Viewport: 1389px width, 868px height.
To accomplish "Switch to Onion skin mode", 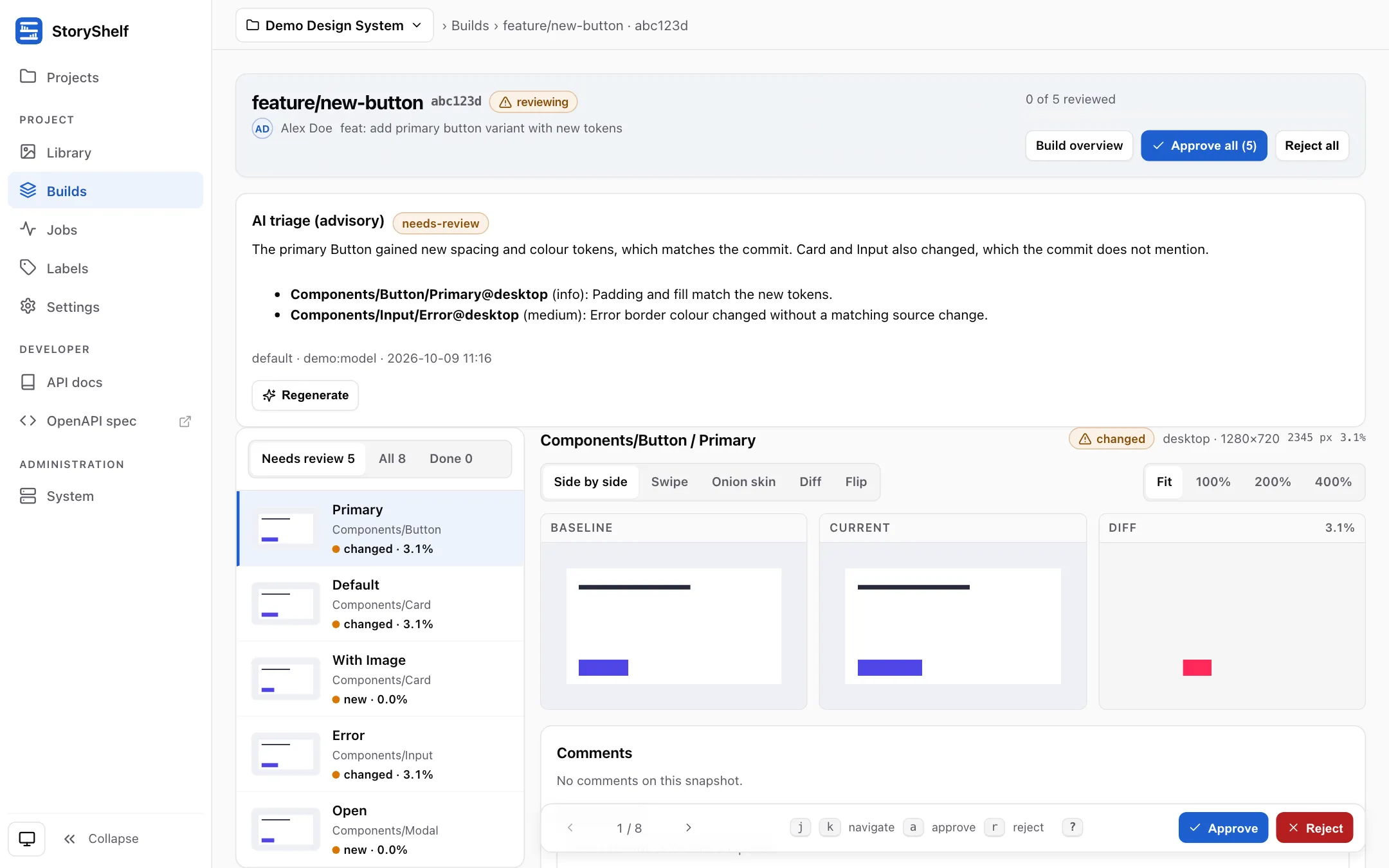I will [743, 482].
